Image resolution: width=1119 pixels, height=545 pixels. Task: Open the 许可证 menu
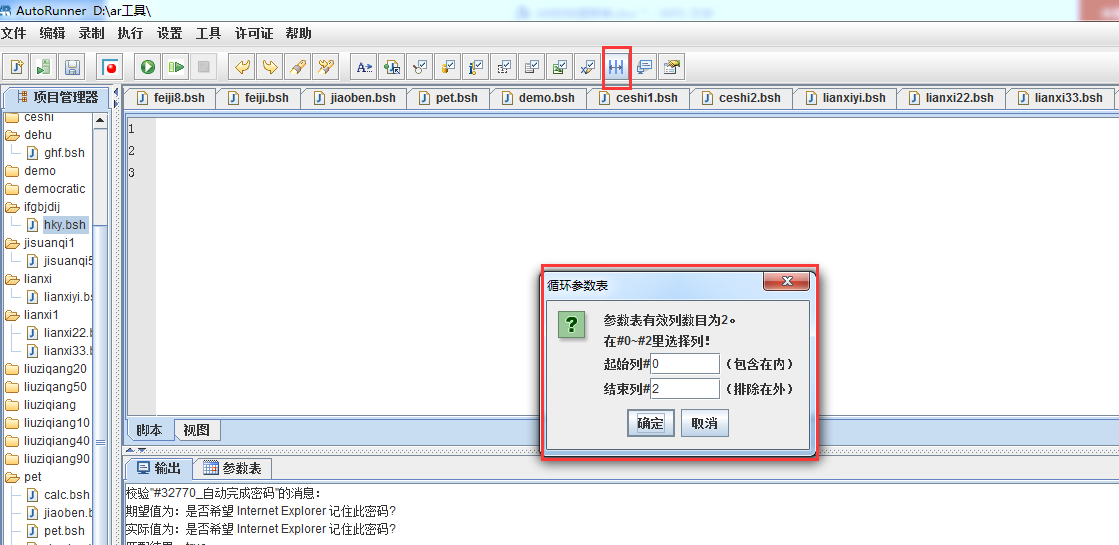(254, 33)
